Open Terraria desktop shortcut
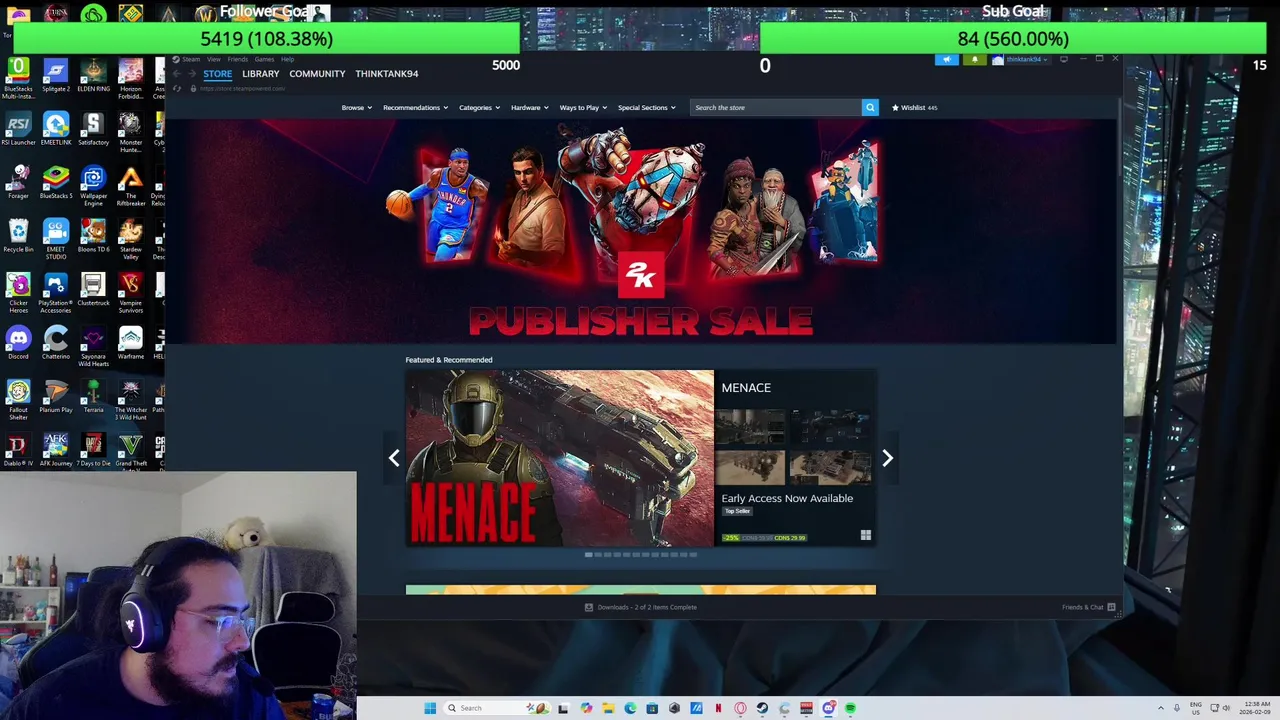Image resolution: width=1280 pixels, height=720 pixels. tap(93, 395)
